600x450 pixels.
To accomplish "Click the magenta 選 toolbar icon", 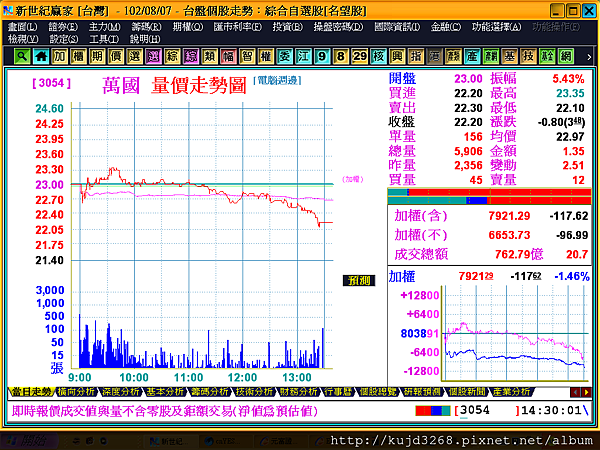I will click(x=153, y=56).
